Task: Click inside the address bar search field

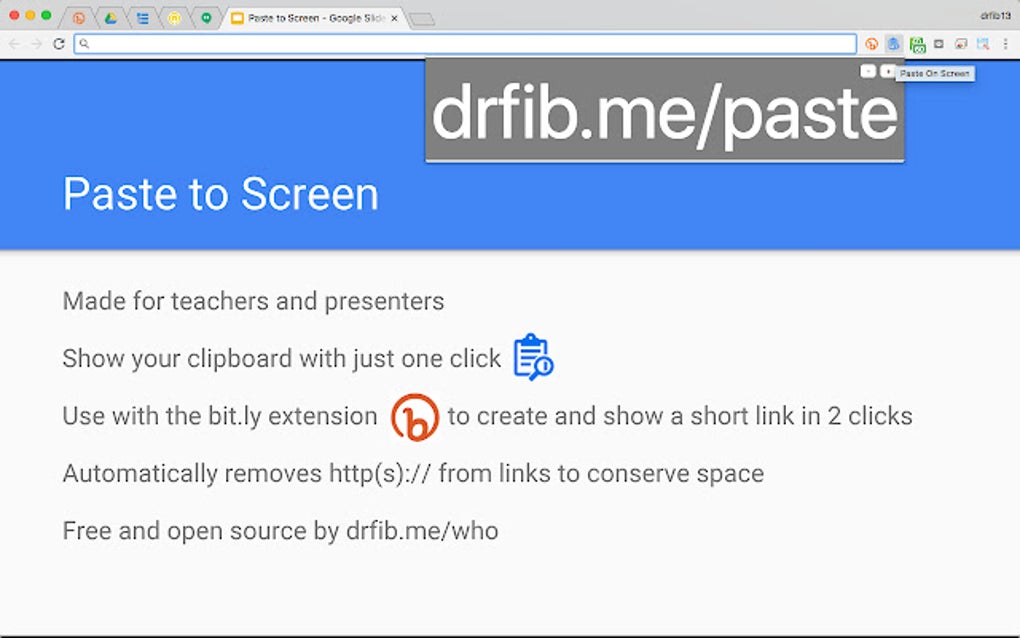Action: (400, 43)
